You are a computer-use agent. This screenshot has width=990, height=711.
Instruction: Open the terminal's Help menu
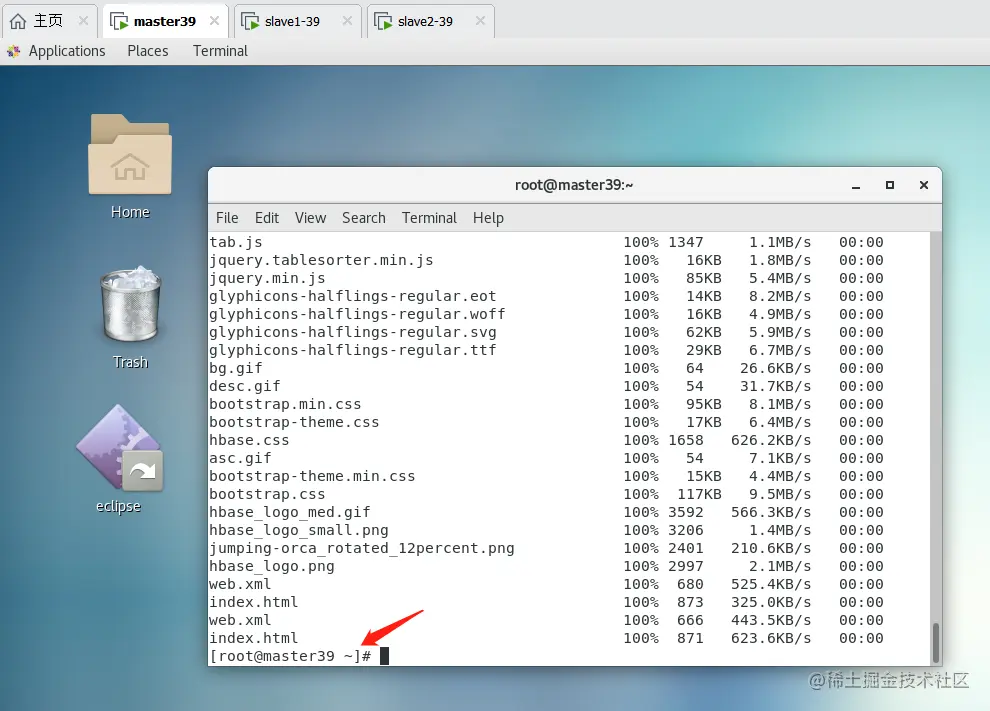488,218
